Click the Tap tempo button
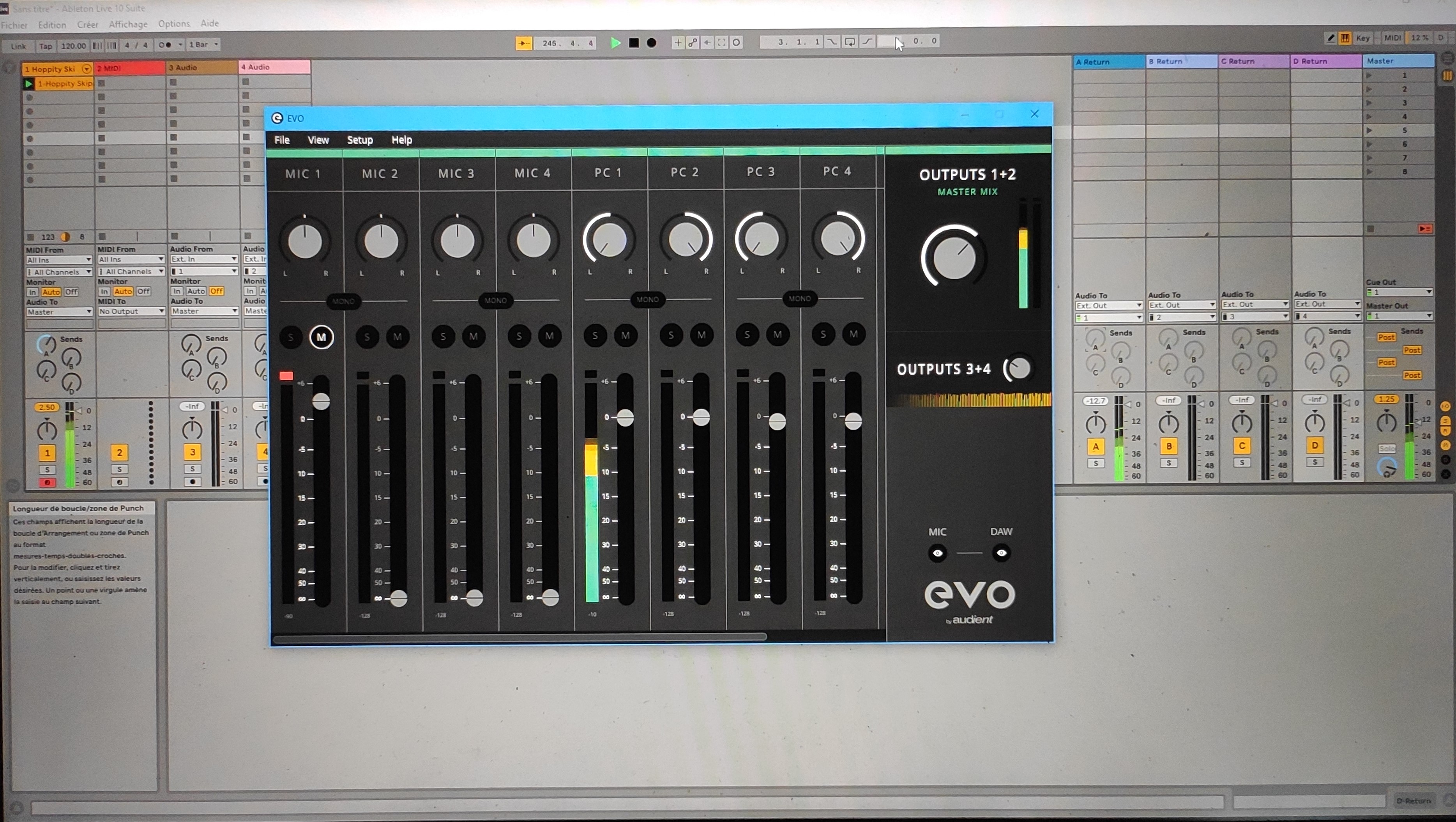The image size is (1456, 822). click(x=45, y=46)
